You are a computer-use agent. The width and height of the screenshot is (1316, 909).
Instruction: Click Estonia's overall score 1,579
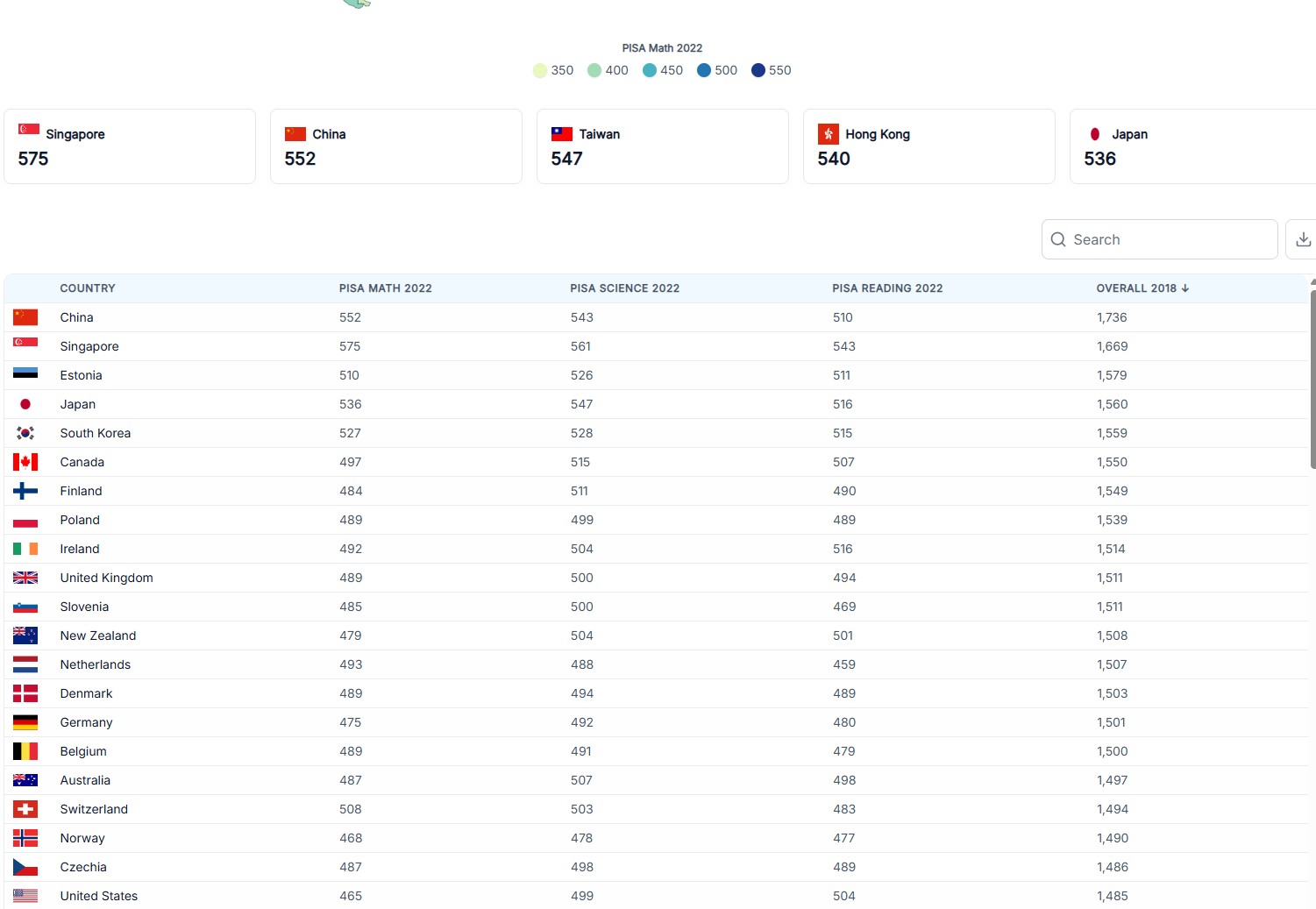point(1112,375)
